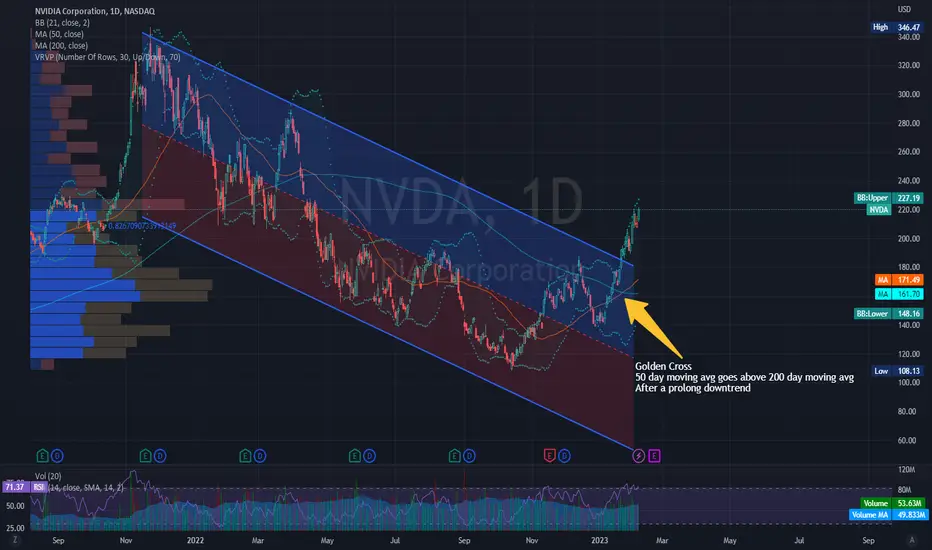Click the 50.00 RSI axis label
Viewport: 932px width, 550px height.
click(15, 506)
